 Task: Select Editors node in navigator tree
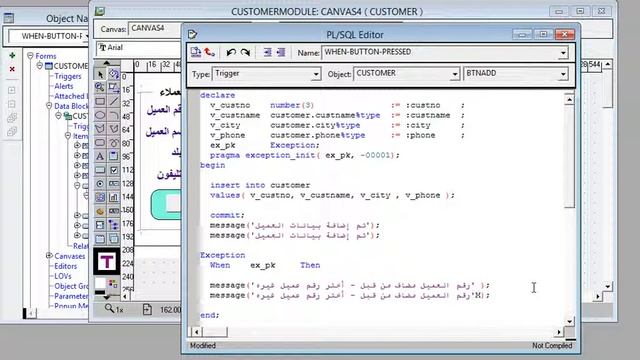[66, 266]
